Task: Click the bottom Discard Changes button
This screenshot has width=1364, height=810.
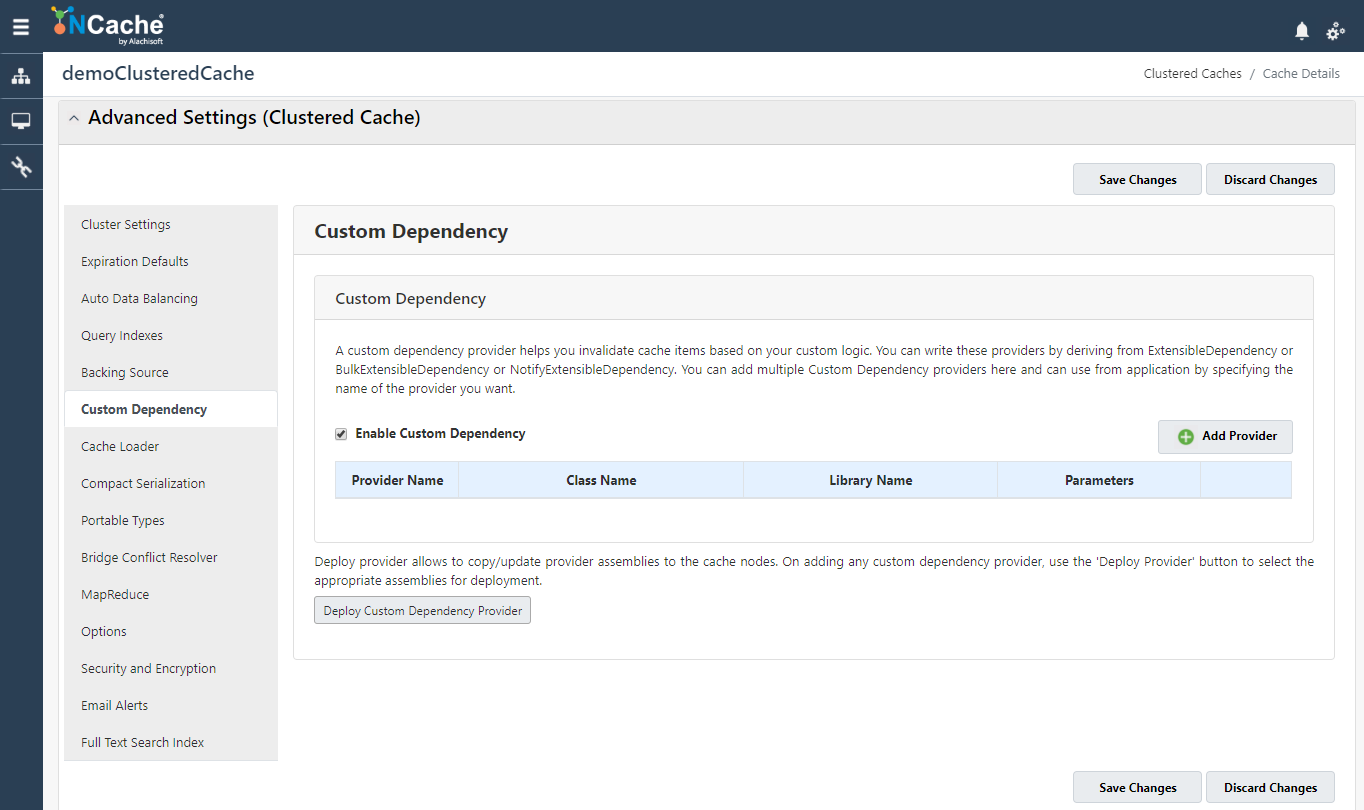Action: tap(1270, 787)
